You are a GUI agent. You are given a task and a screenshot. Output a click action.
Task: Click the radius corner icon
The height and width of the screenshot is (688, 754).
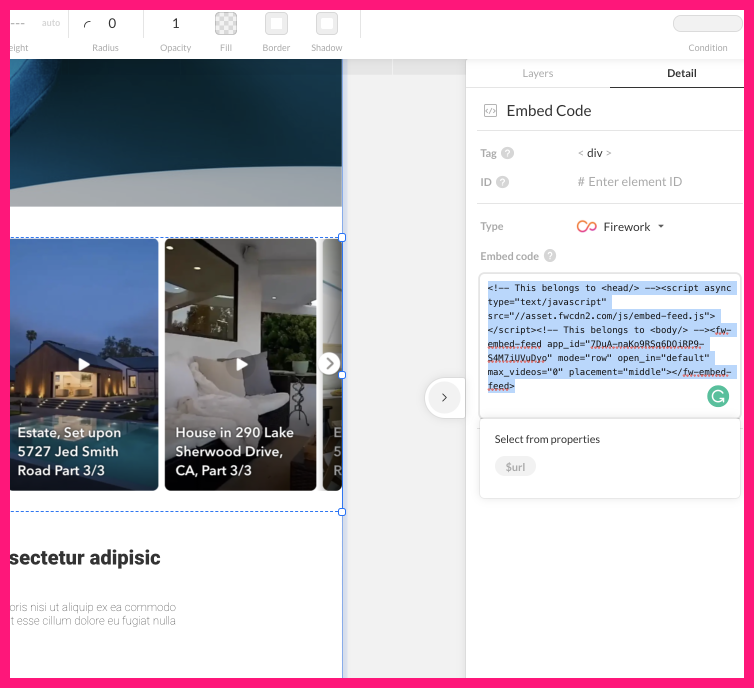[87, 24]
